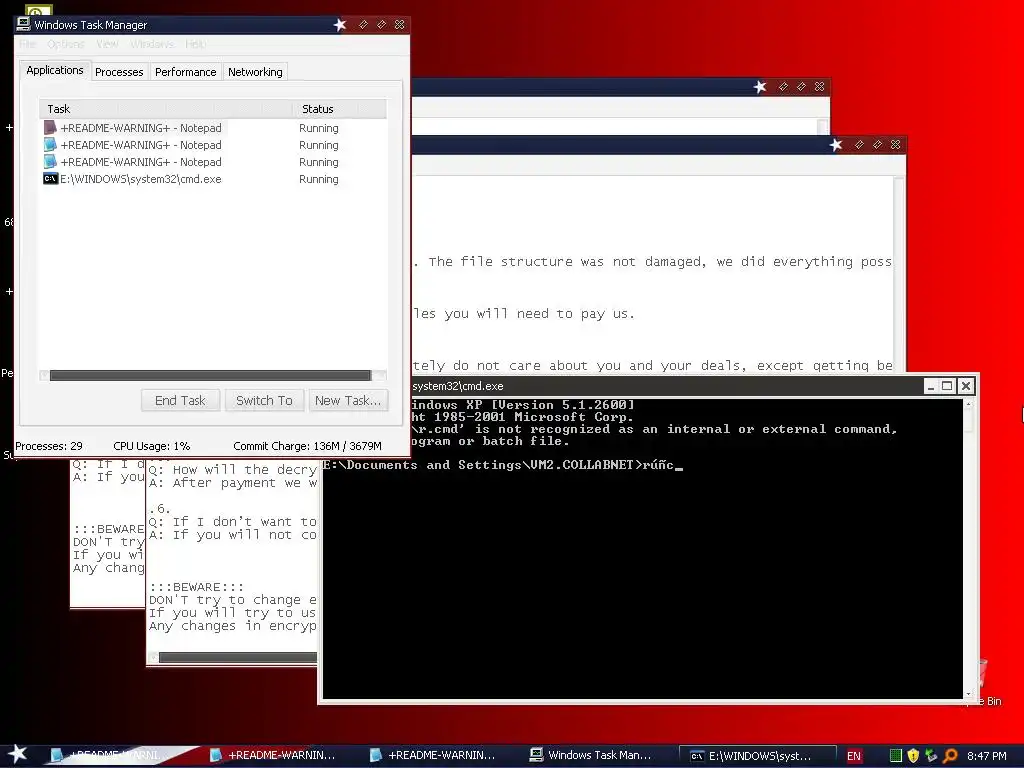This screenshot has height=768, width=1024.
Task: Close the Task Manager with its X button
Action: click(x=400, y=25)
